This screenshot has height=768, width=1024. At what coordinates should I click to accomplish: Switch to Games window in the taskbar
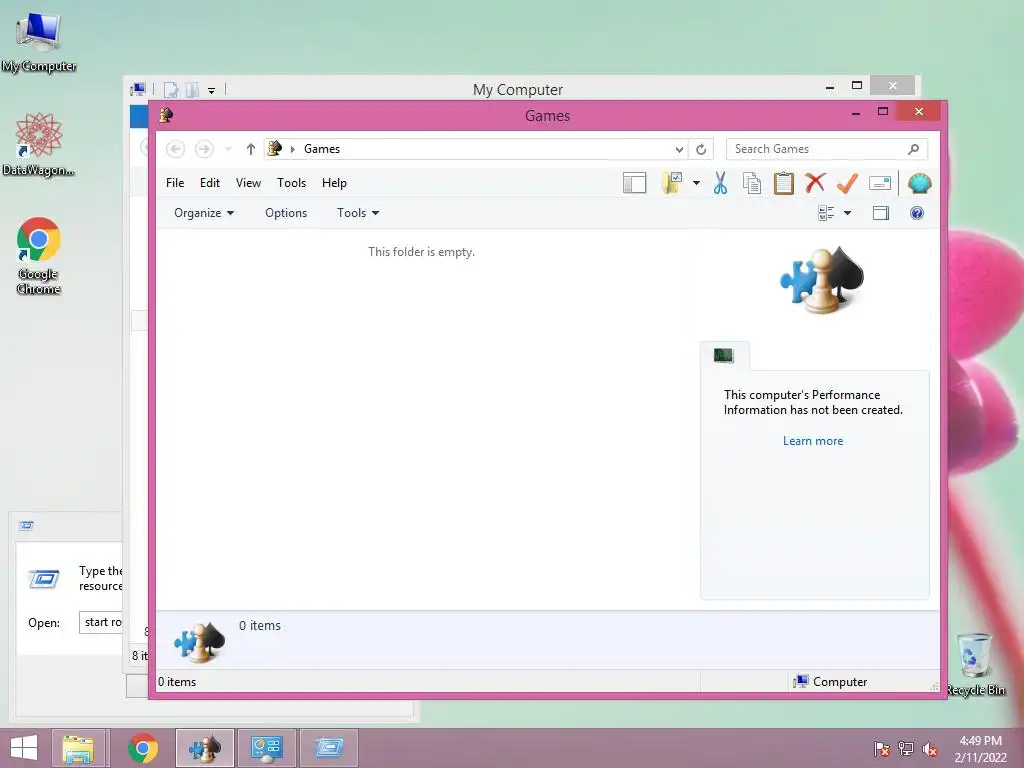(204, 748)
